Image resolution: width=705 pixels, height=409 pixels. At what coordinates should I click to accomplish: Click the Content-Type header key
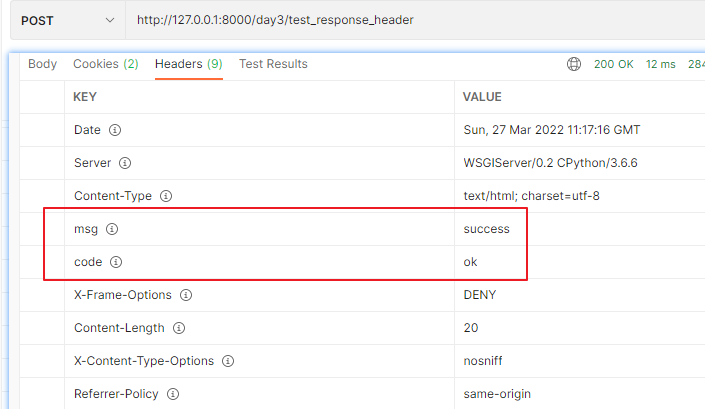[x=113, y=196]
